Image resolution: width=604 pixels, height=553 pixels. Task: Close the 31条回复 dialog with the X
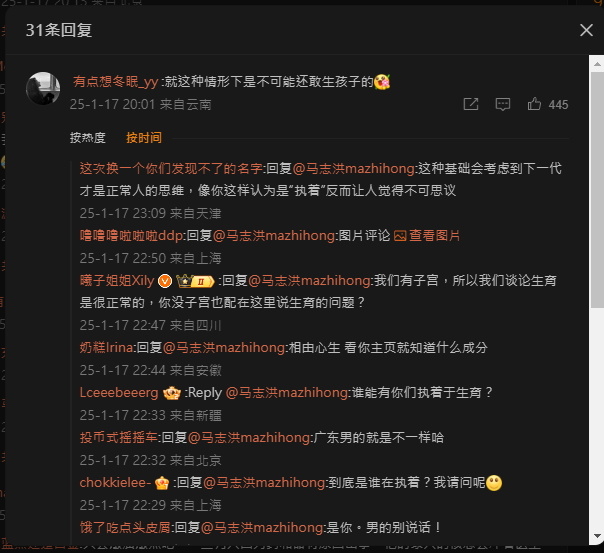(586, 30)
